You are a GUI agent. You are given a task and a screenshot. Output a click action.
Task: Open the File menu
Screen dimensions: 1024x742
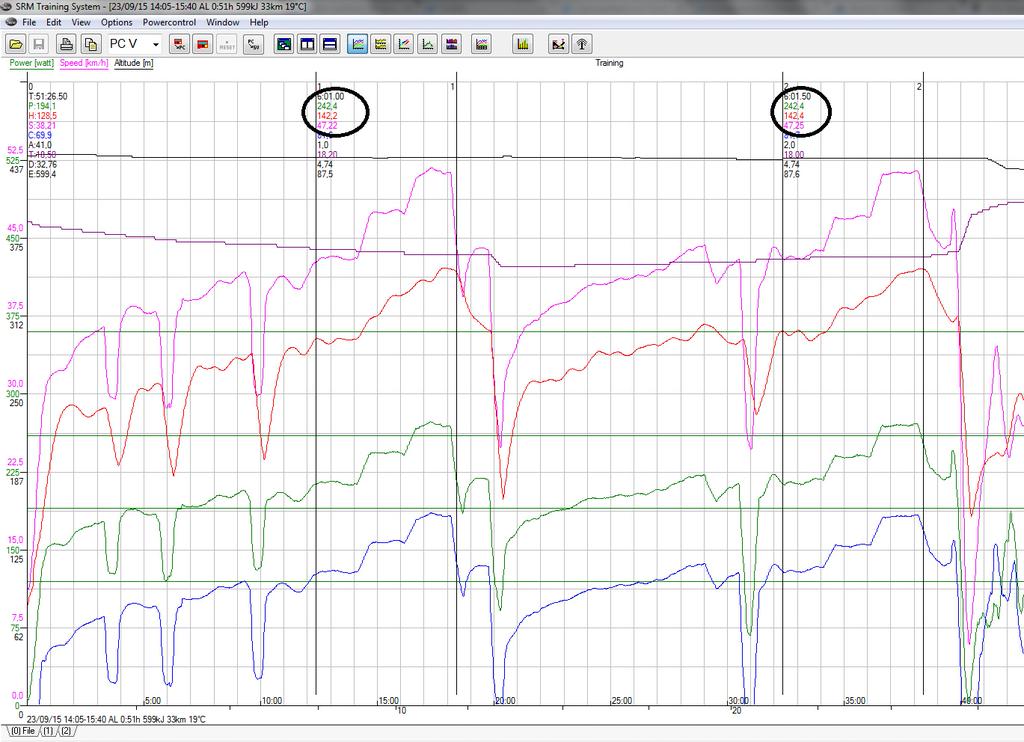click(29, 22)
